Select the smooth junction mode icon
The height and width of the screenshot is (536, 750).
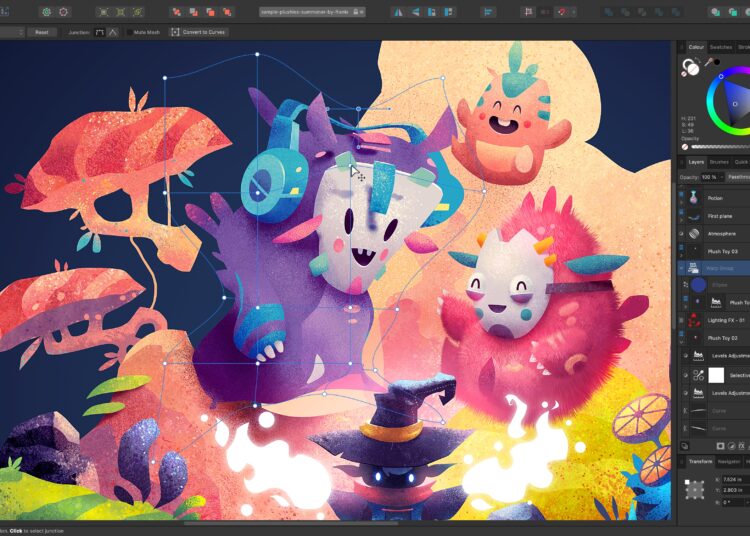(x=99, y=32)
